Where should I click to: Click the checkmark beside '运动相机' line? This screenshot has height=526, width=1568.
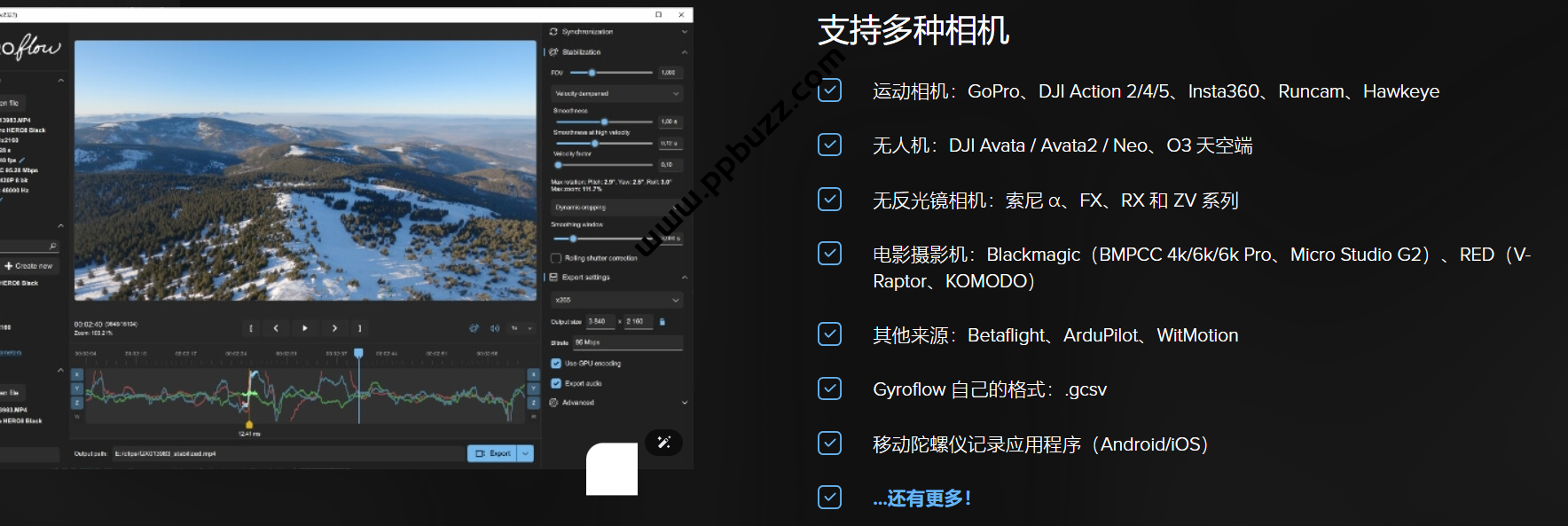coord(829,90)
